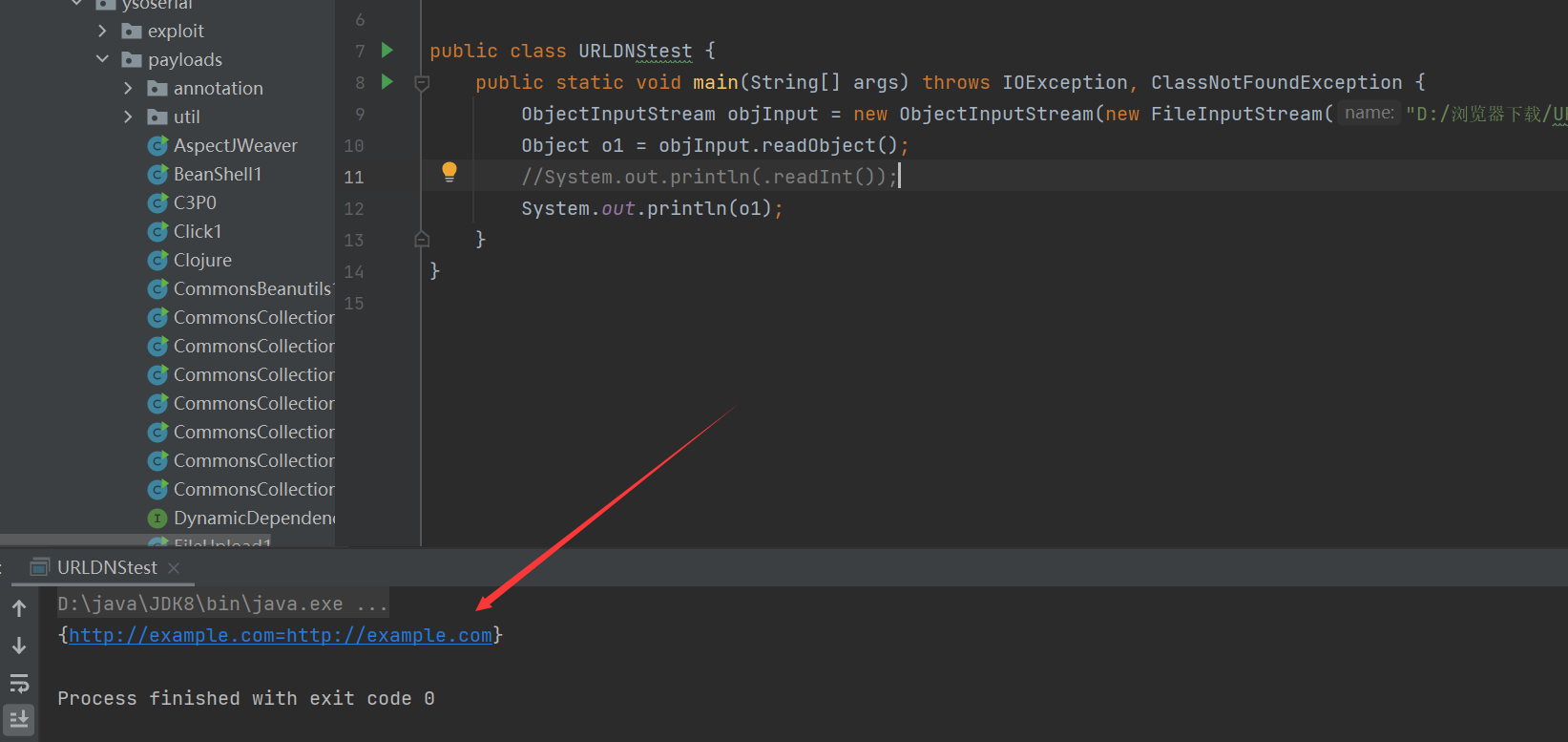Viewport: 1568px width, 742px height.
Task: Click the run icon next to main method
Action: 387,82
